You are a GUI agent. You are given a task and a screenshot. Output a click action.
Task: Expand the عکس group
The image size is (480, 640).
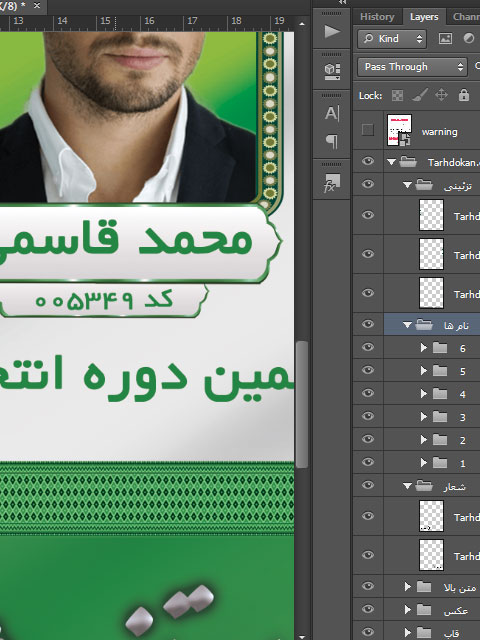[x=407, y=609]
